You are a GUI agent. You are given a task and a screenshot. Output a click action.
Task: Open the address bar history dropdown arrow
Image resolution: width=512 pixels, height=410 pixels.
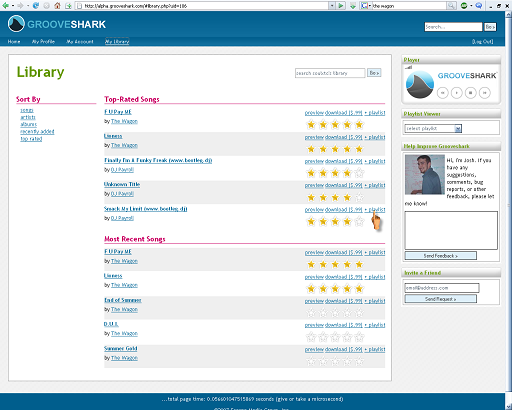tap(332, 6)
